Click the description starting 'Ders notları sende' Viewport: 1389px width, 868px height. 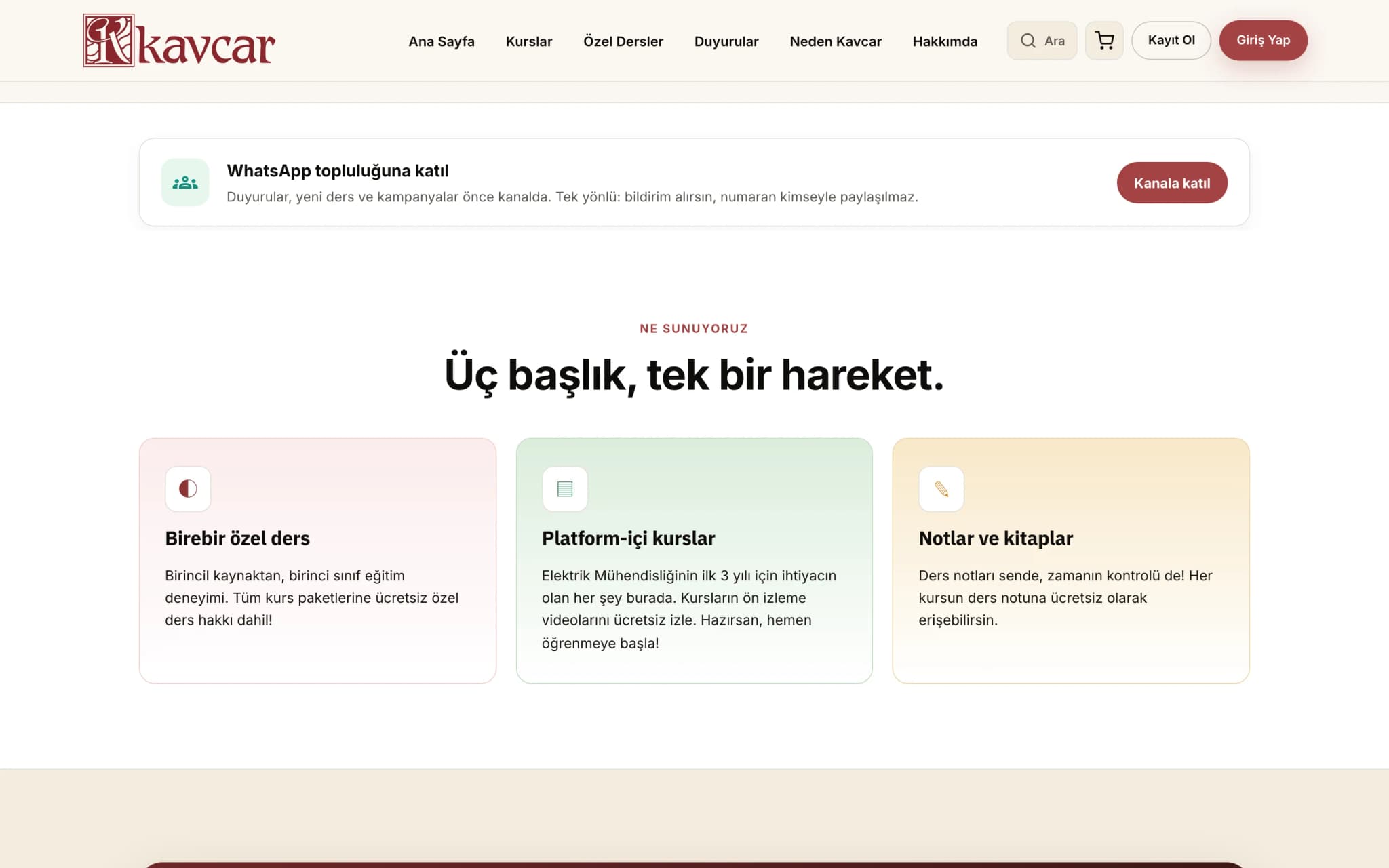1065,598
